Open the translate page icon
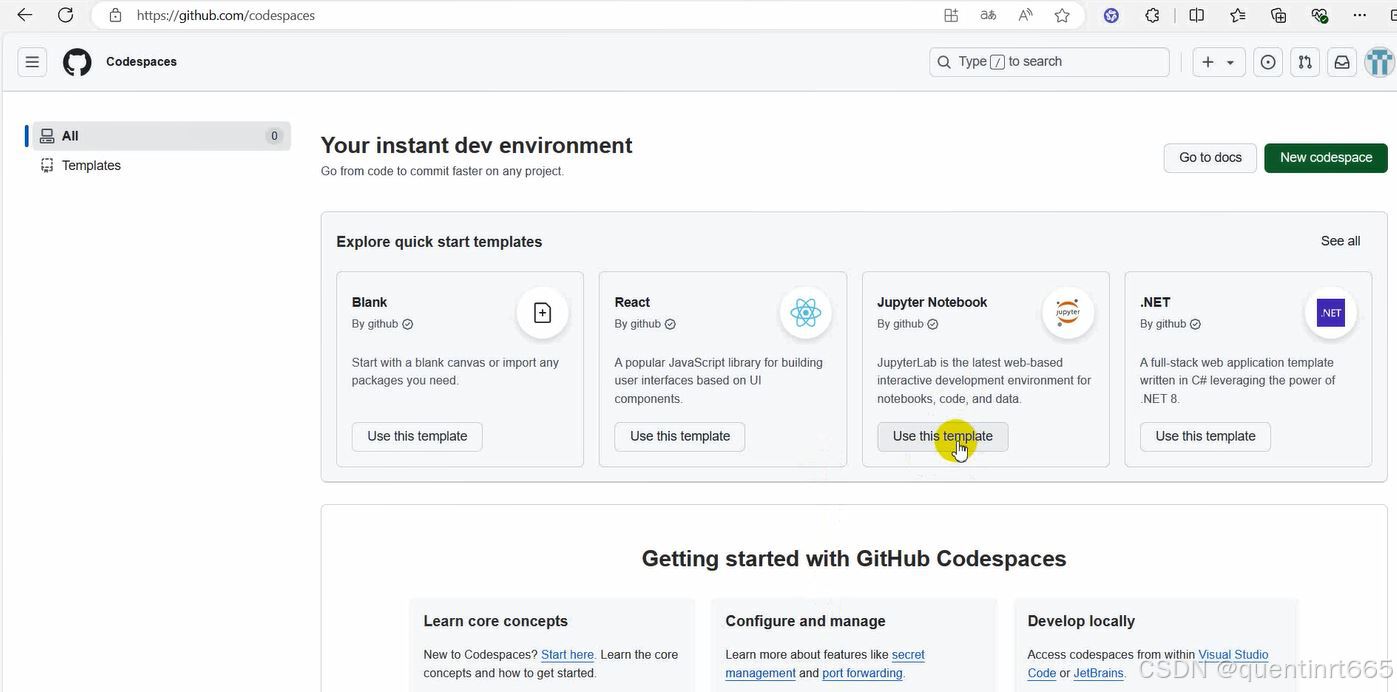1397x692 pixels. click(x=988, y=15)
